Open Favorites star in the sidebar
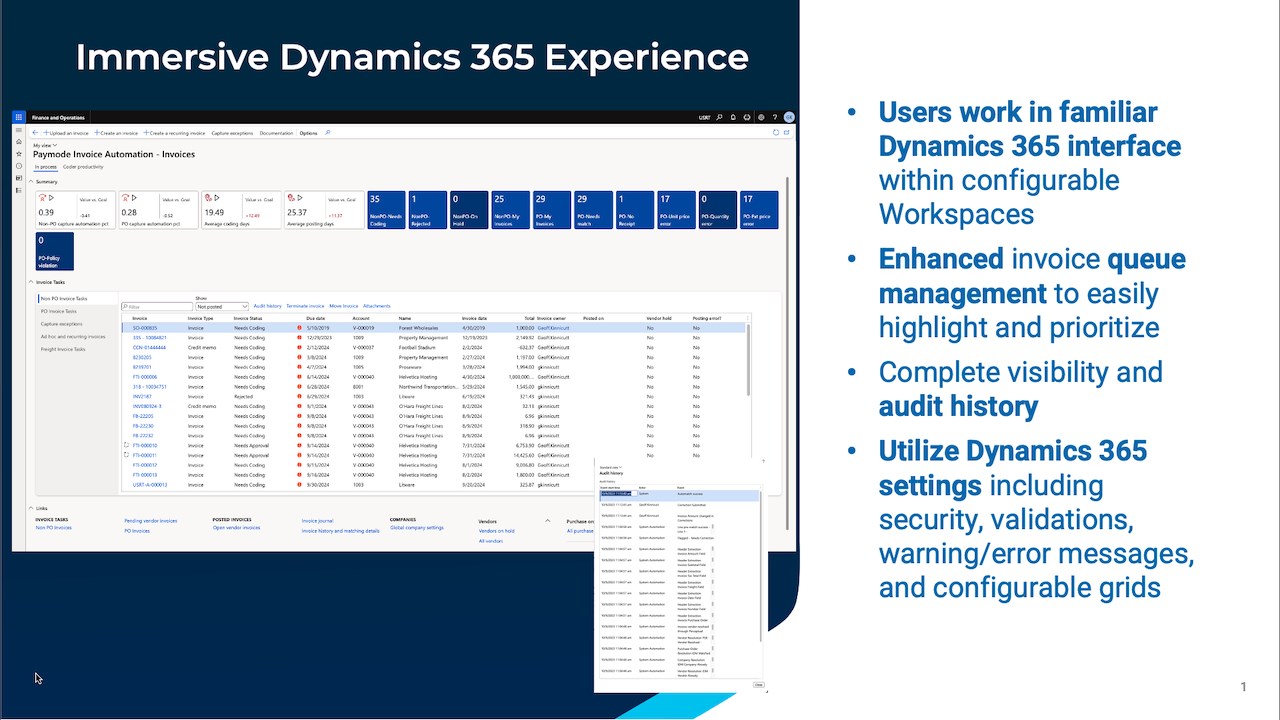Viewport: 1280px width, 720px height. click(19, 154)
